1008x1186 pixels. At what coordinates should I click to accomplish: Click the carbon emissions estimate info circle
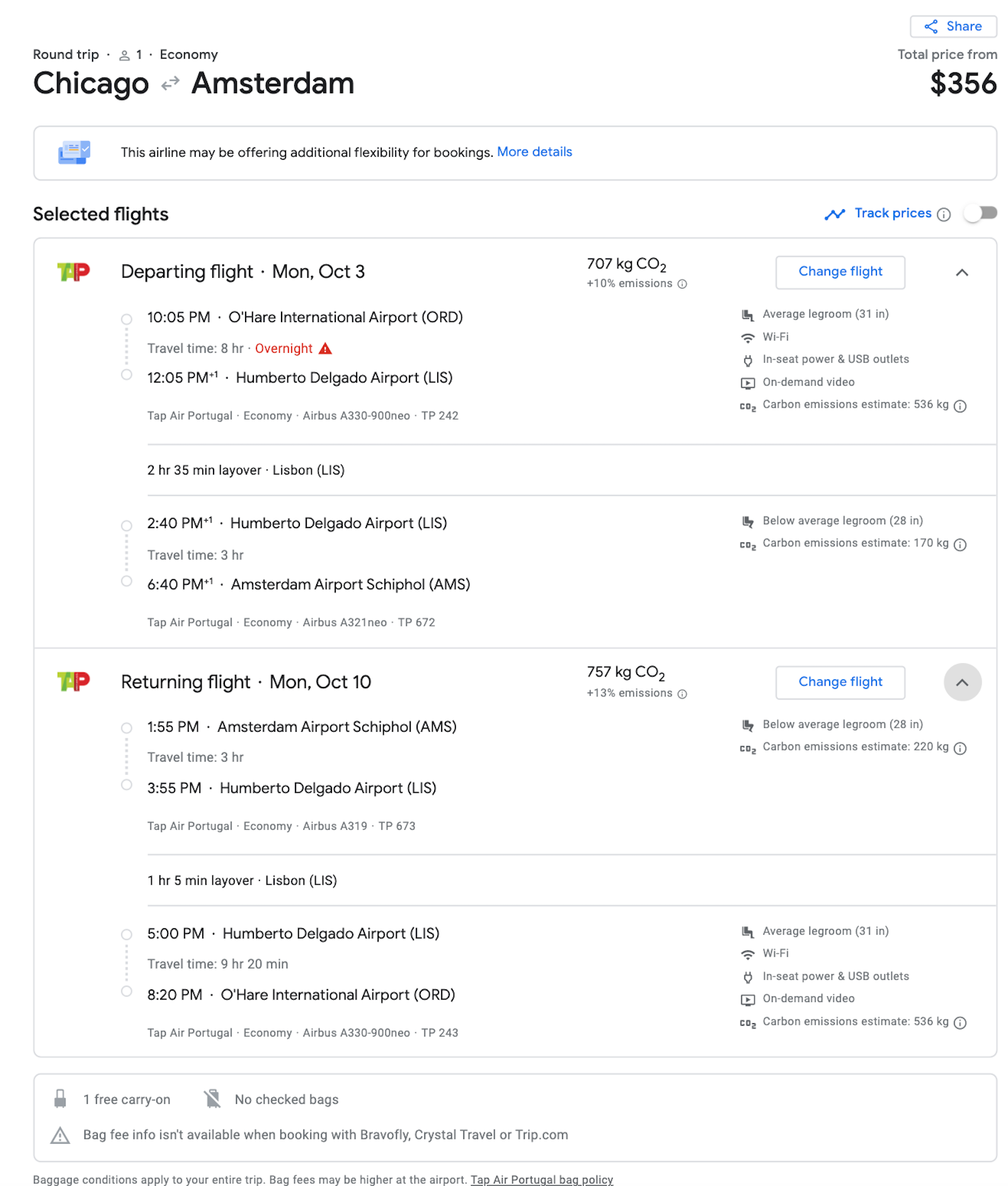click(x=960, y=406)
